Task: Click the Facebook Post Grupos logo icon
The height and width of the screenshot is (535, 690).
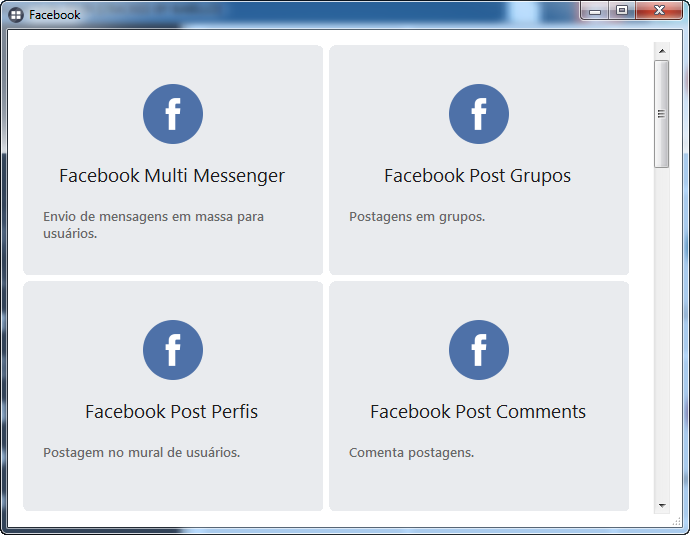Action: [478, 114]
